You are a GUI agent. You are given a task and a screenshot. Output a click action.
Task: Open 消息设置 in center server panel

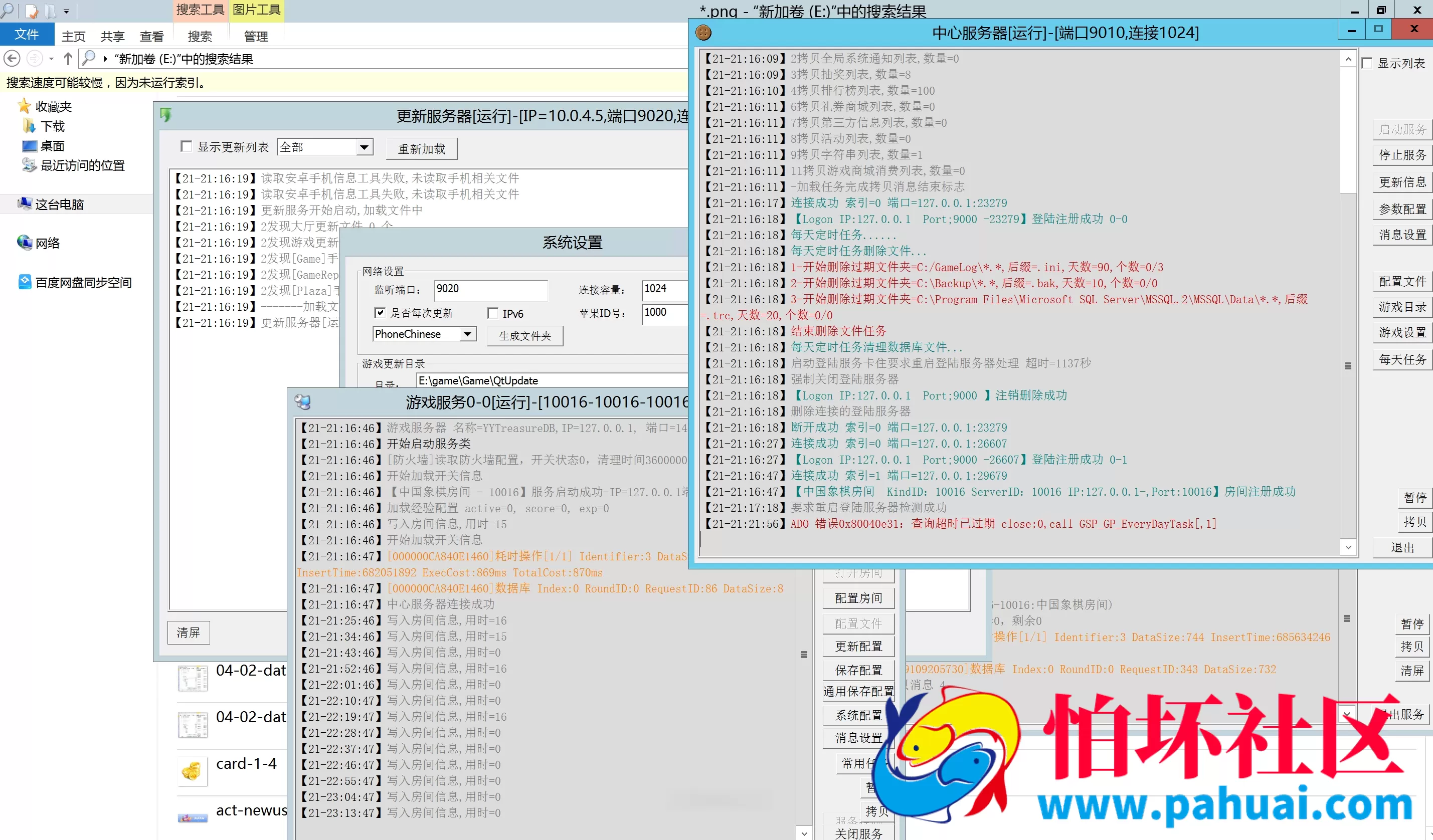pos(1402,235)
